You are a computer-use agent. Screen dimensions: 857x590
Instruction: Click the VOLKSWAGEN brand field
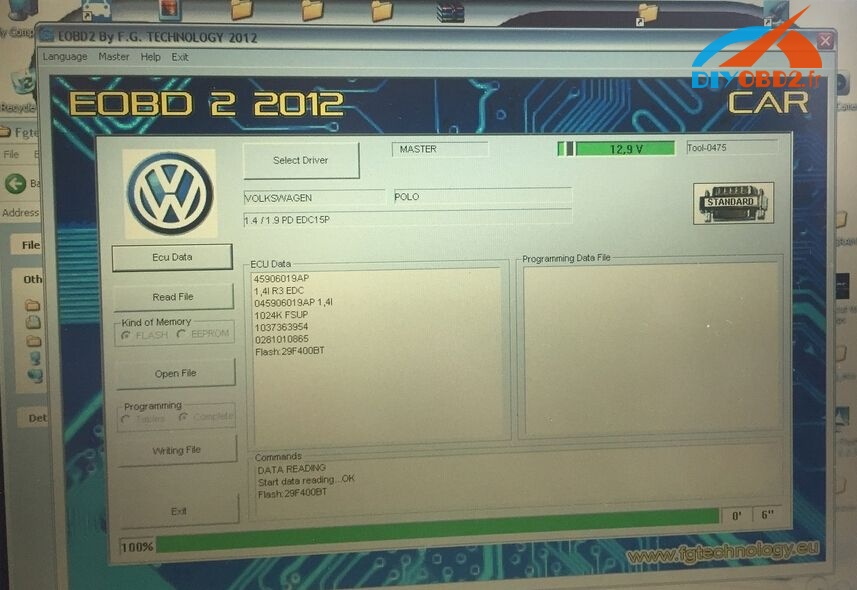pyautogui.click(x=314, y=197)
